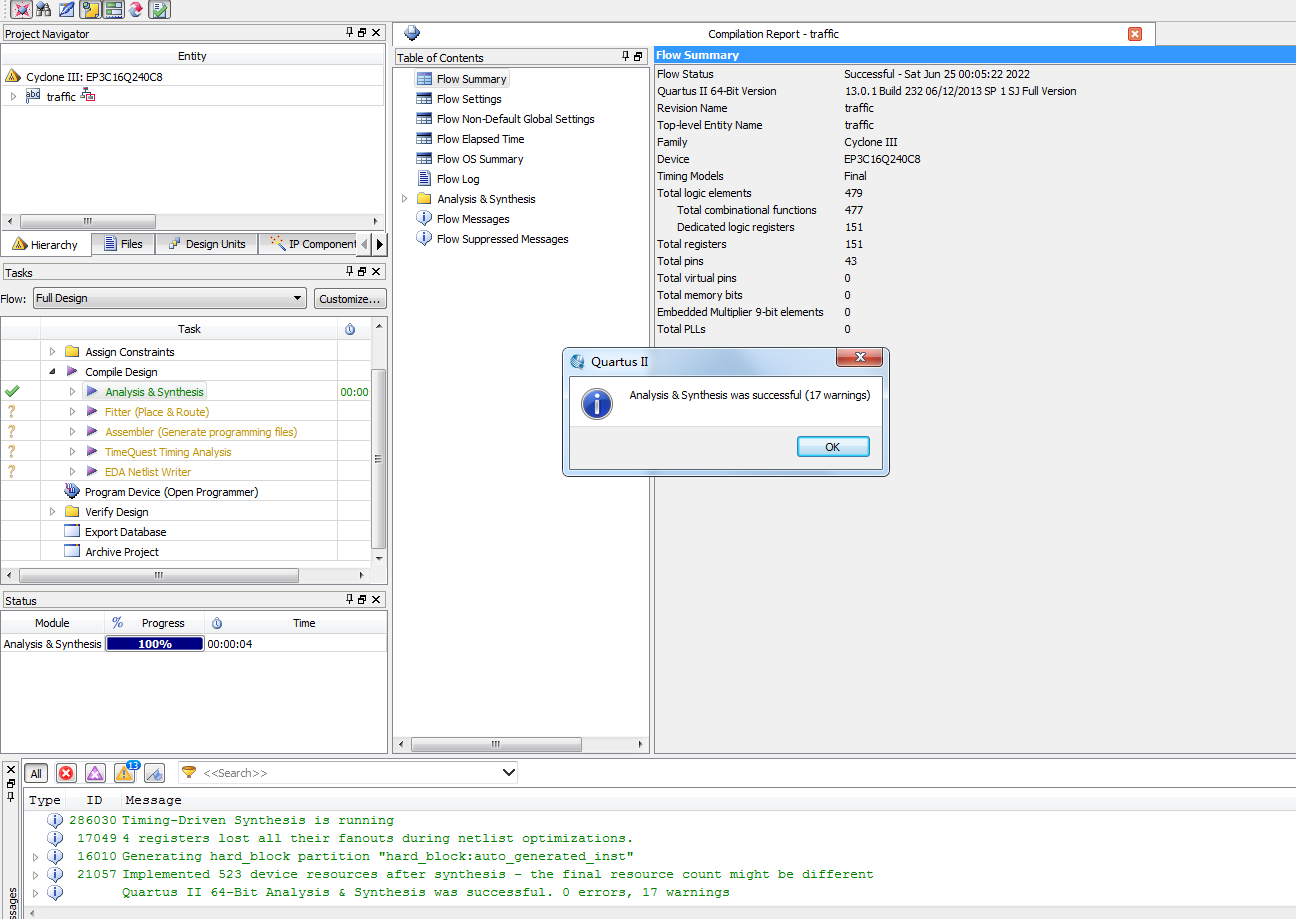Click the traffic entity hierarchy icon
Screen dimensions: 1296x919
point(88,96)
